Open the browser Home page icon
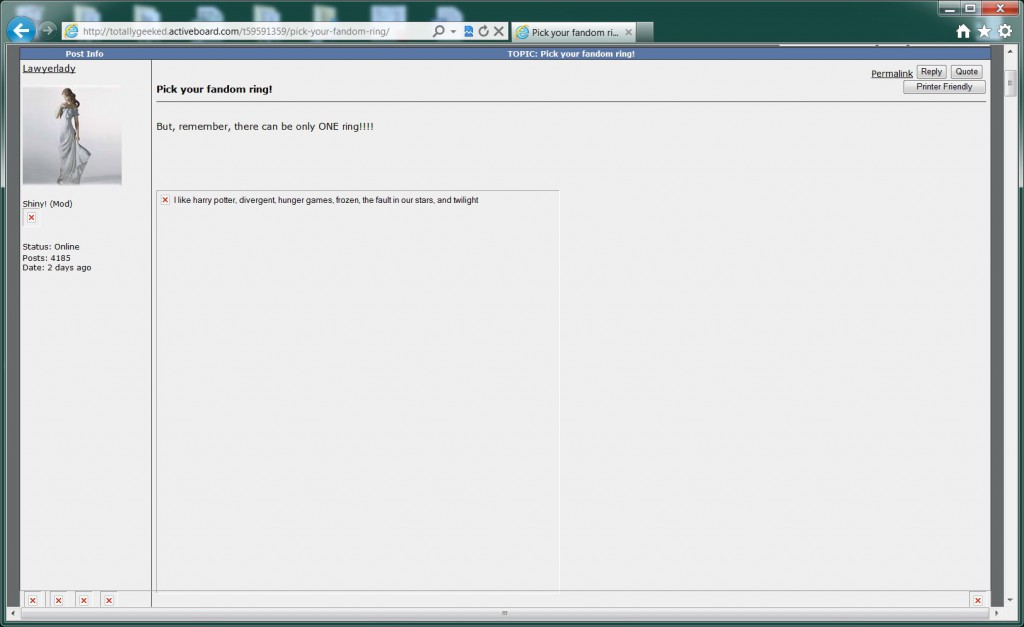The height and width of the screenshot is (627, 1024). pyautogui.click(x=963, y=31)
